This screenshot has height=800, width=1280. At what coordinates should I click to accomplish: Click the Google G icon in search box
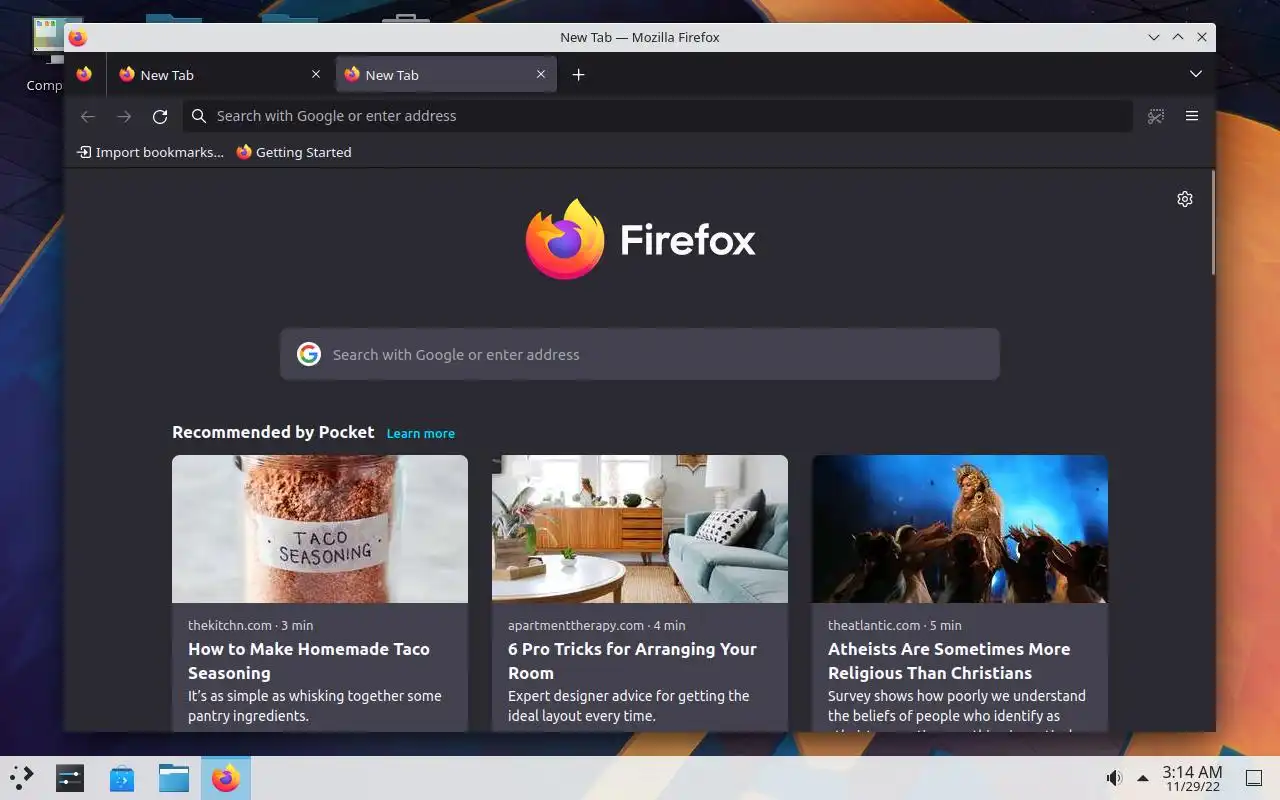(x=309, y=354)
